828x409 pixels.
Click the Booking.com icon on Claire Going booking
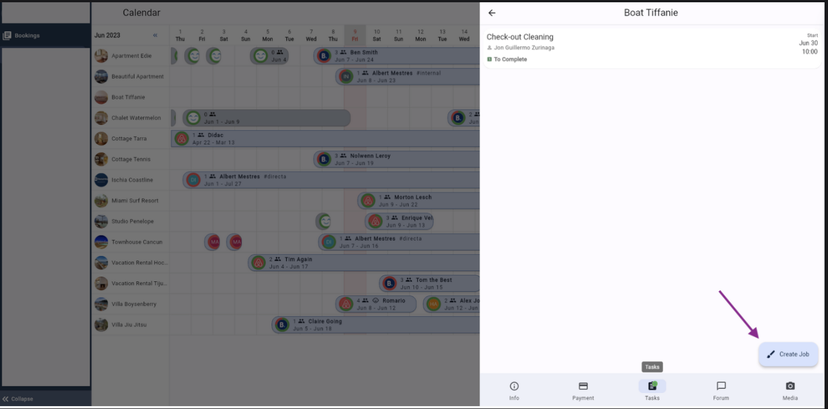282,325
